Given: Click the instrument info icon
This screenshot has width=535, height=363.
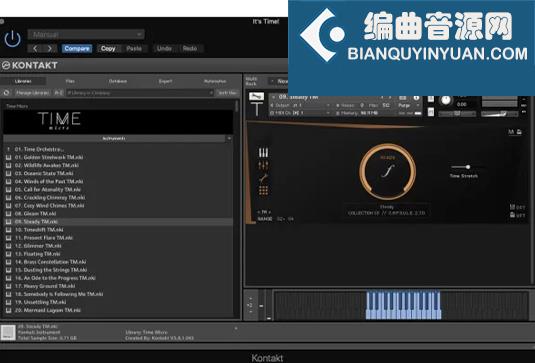Looking at the screenshot, I should point(416,98).
